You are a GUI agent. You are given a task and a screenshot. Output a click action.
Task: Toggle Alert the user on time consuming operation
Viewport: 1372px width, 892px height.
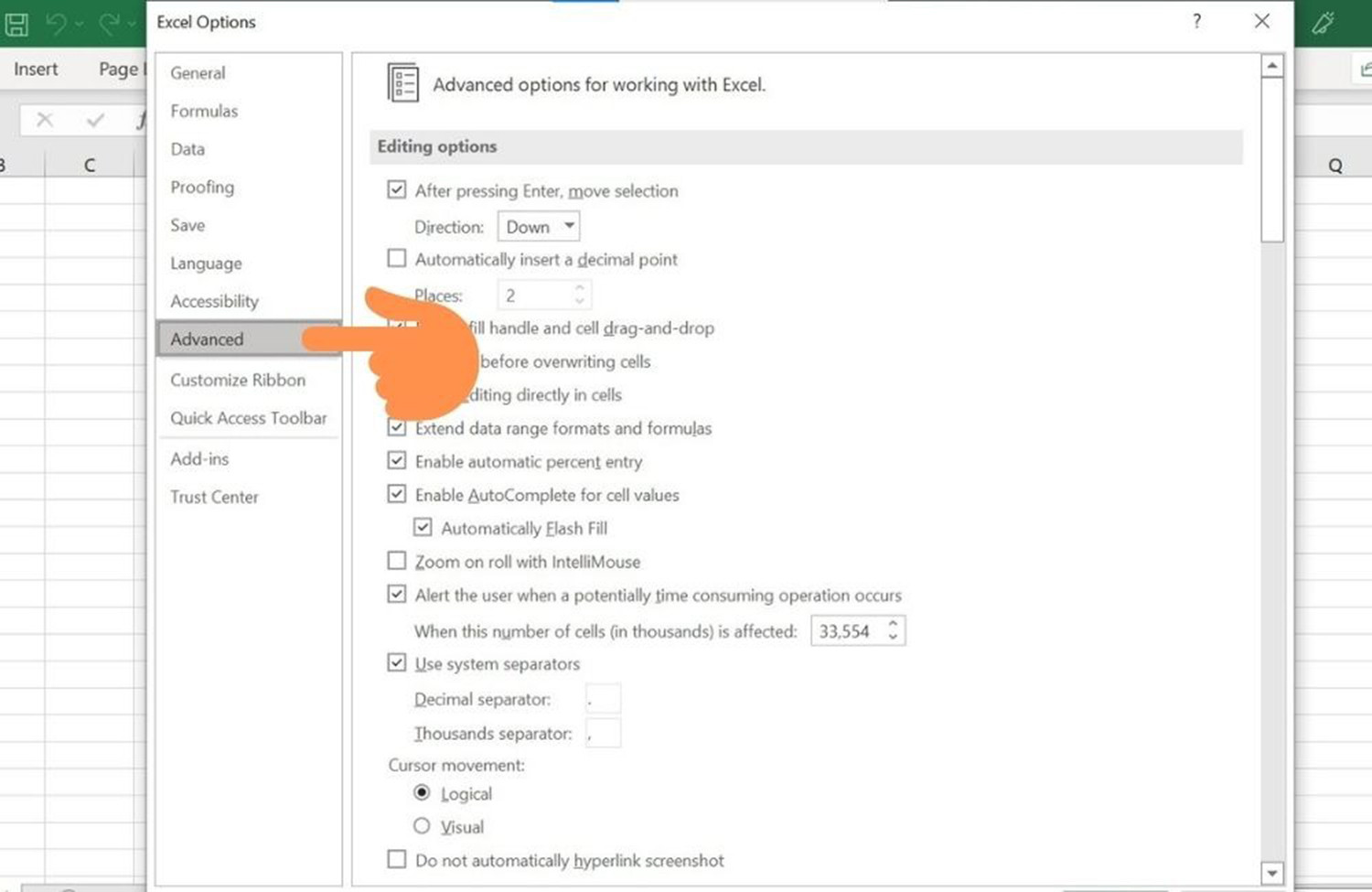click(397, 595)
